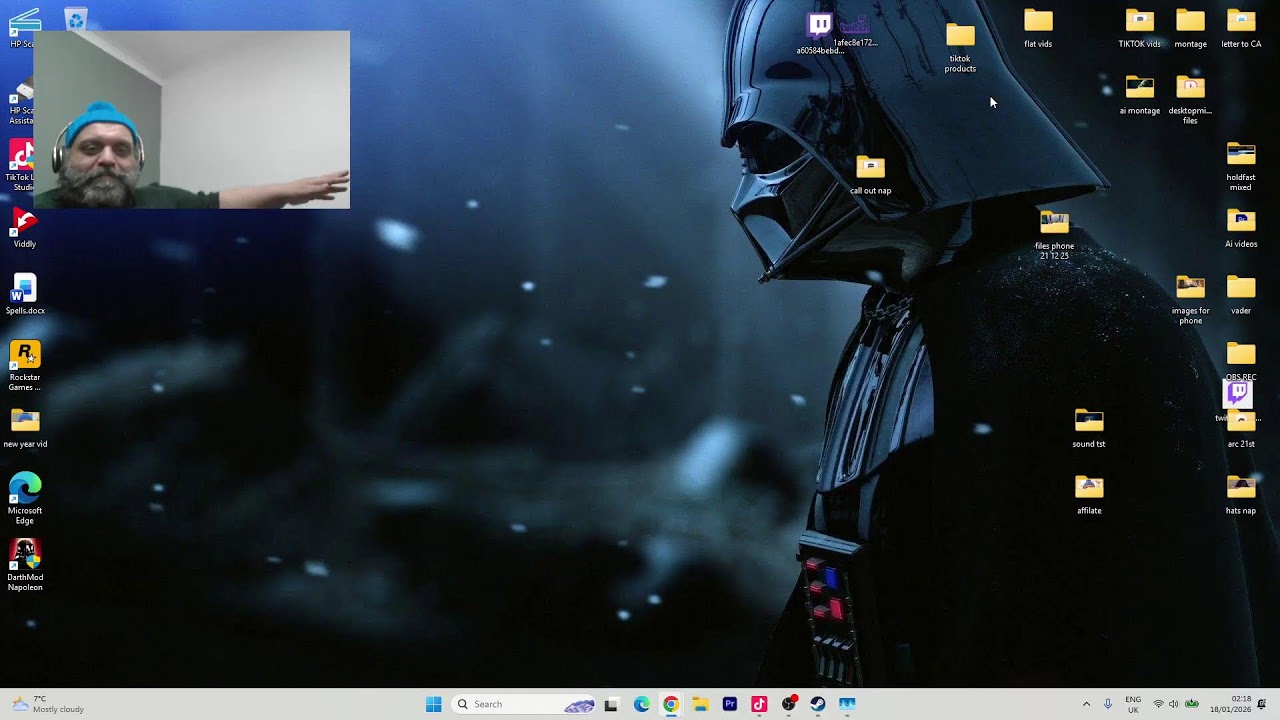1280x720 pixels.
Task: Select the 'Ai videos' folder
Action: [x=1241, y=228]
